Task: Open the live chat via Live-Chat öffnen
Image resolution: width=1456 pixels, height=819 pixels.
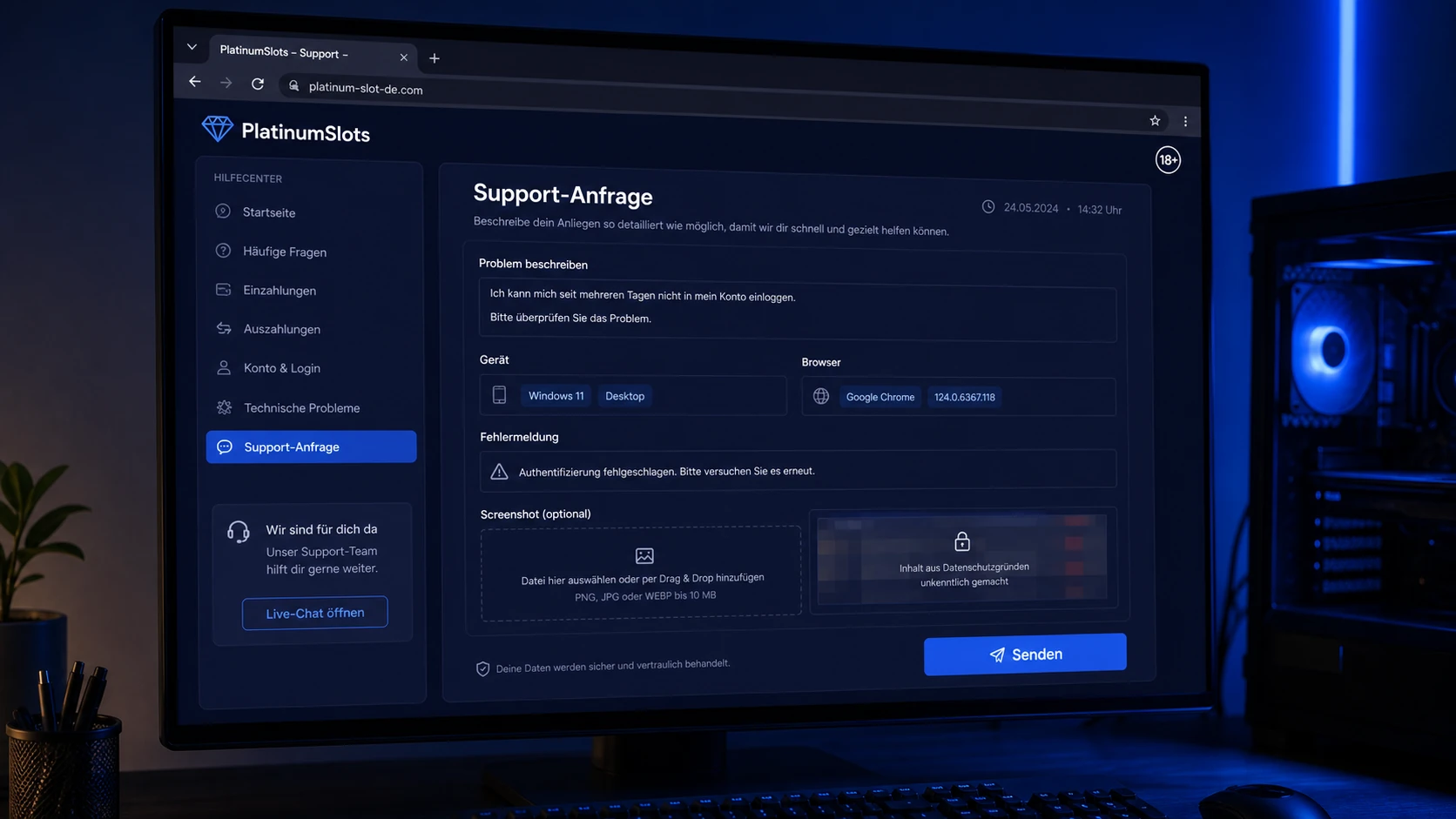Action: pyautogui.click(x=315, y=613)
